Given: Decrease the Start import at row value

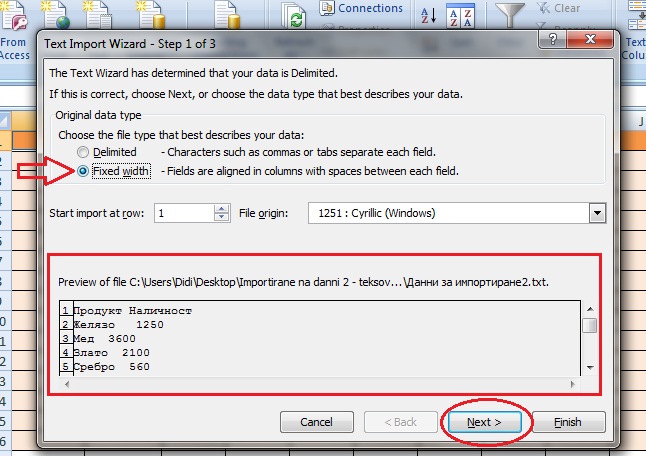Looking at the screenshot, I should click(x=222, y=218).
